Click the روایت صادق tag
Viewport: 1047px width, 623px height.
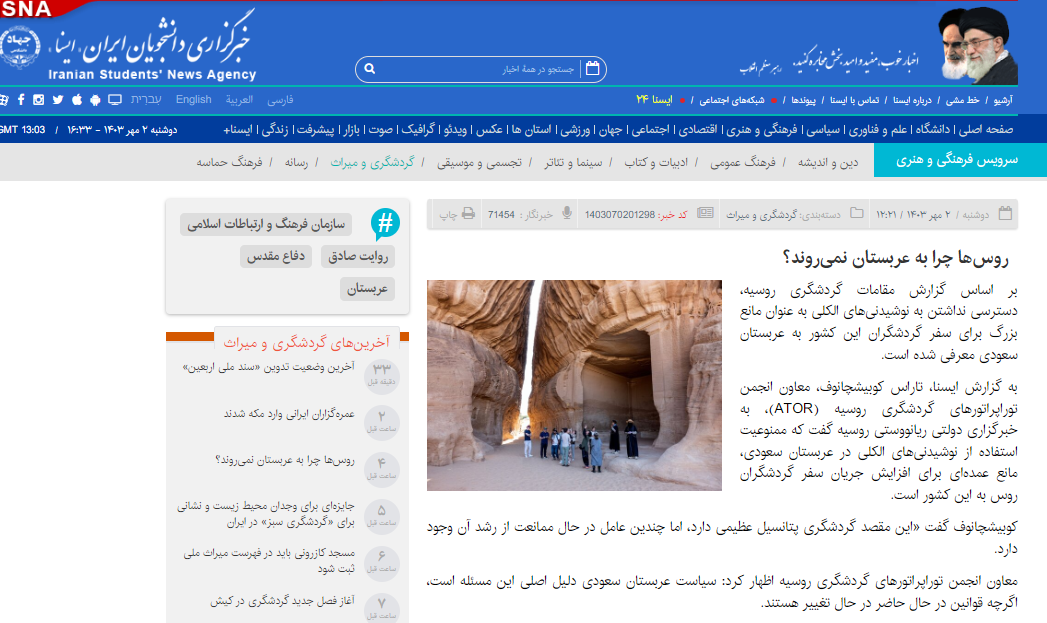point(358,256)
